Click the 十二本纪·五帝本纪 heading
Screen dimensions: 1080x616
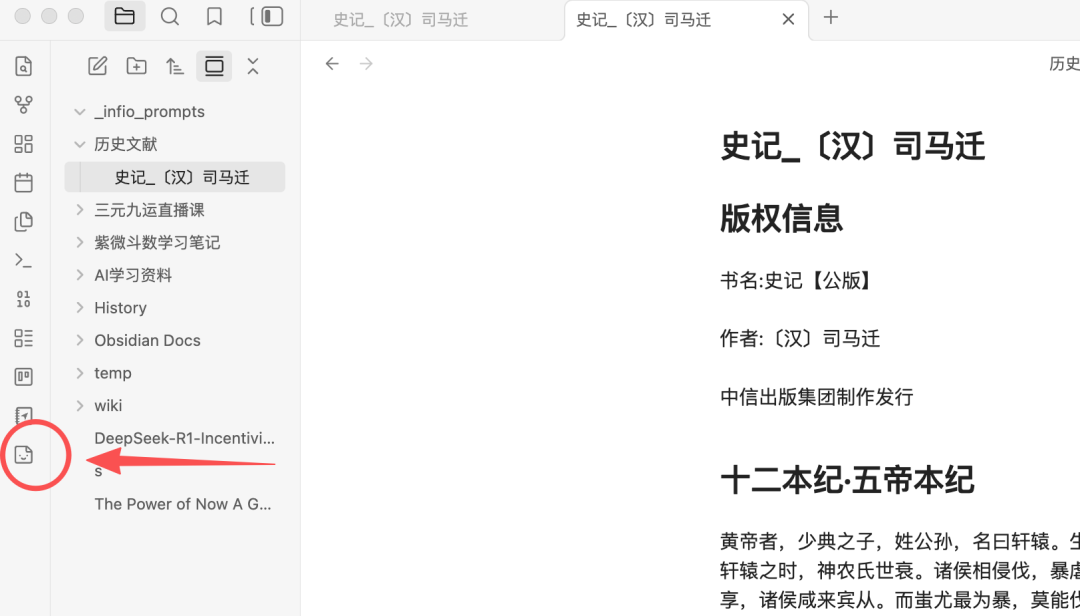[x=847, y=480]
